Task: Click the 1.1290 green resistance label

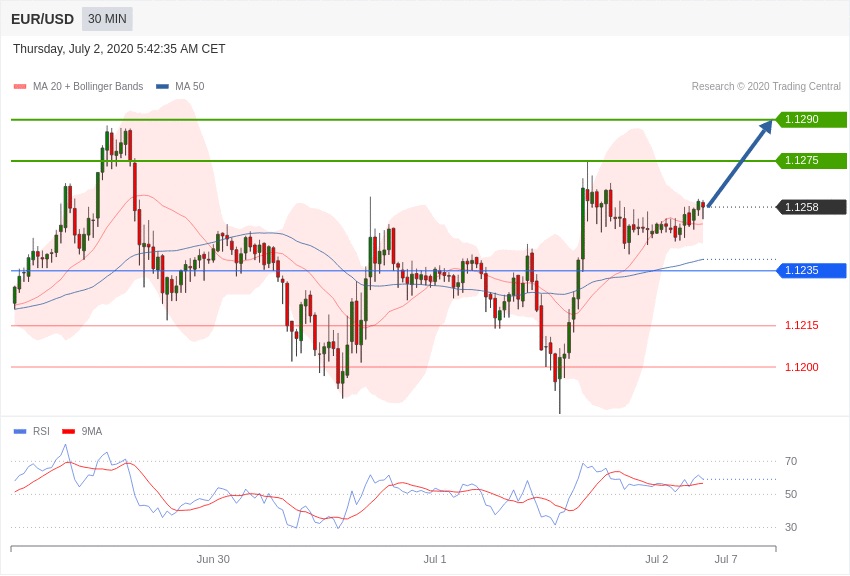Action: pos(811,119)
